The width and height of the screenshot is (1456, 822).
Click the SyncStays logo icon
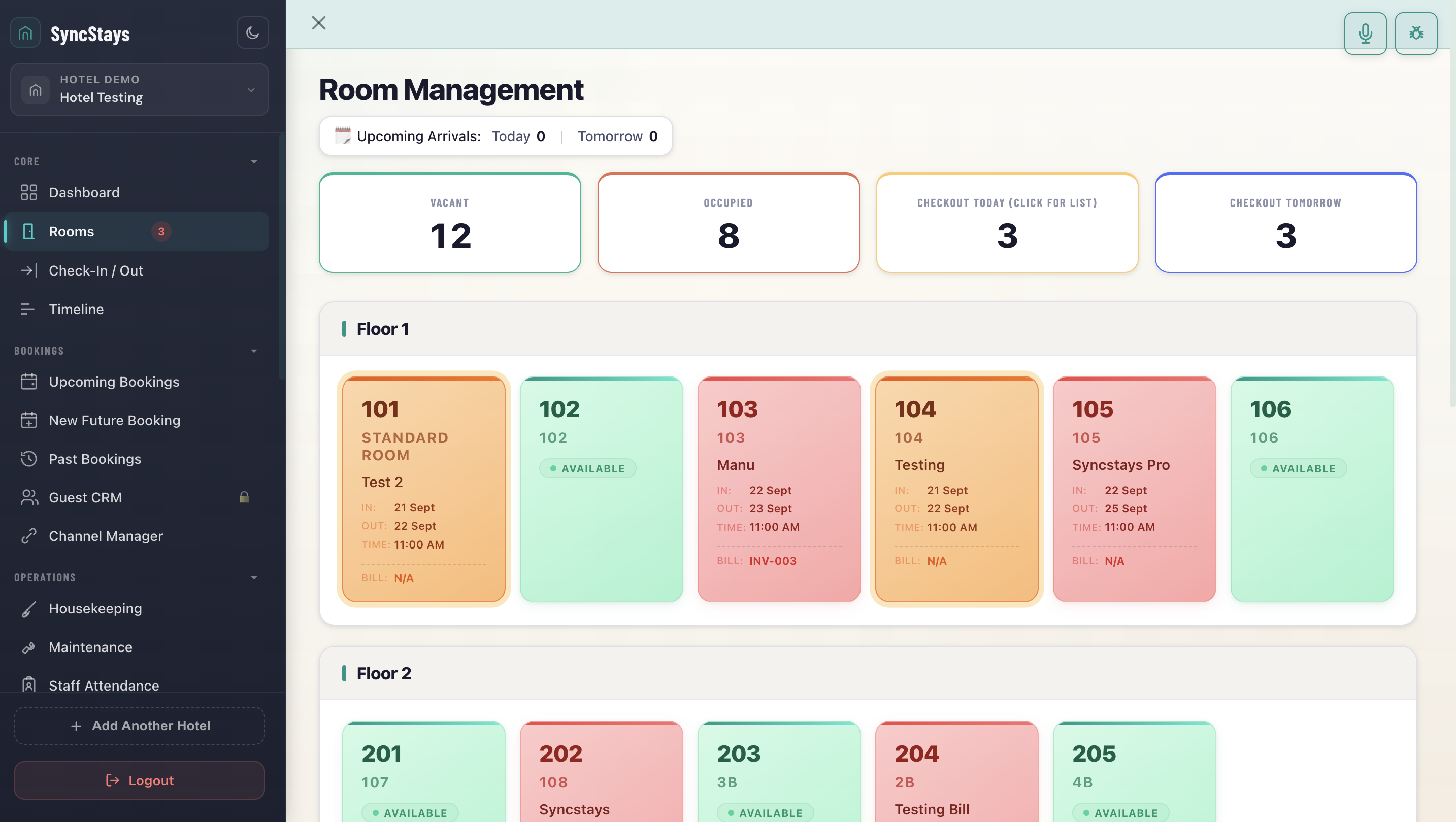point(25,33)
